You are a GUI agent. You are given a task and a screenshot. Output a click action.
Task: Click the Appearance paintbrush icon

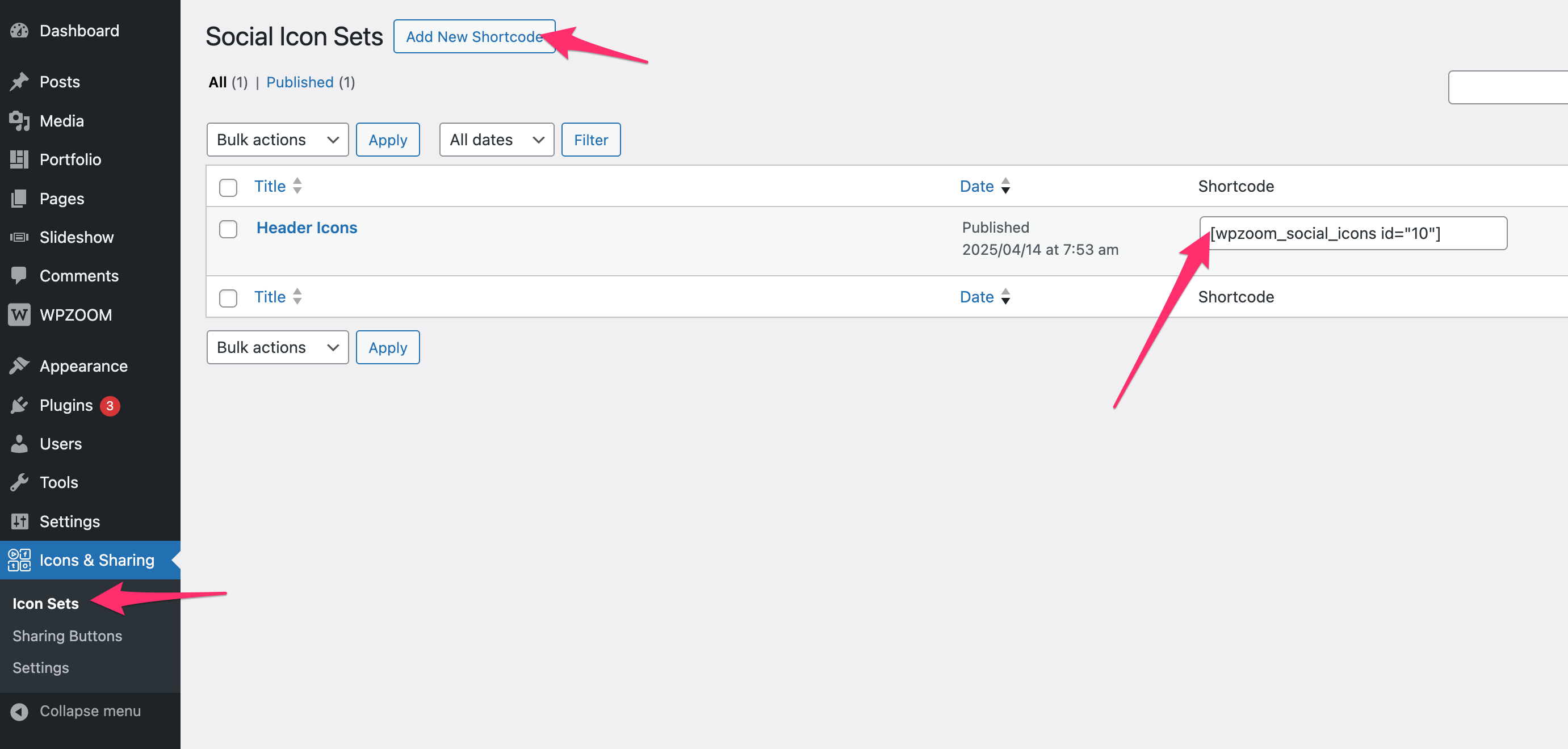coord(19,365)
